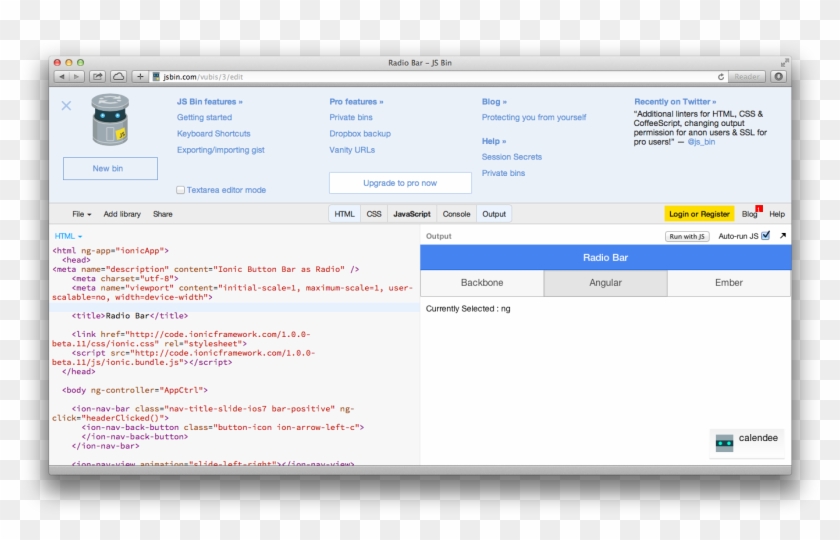Open the File dropdown menu

(81, 214)
